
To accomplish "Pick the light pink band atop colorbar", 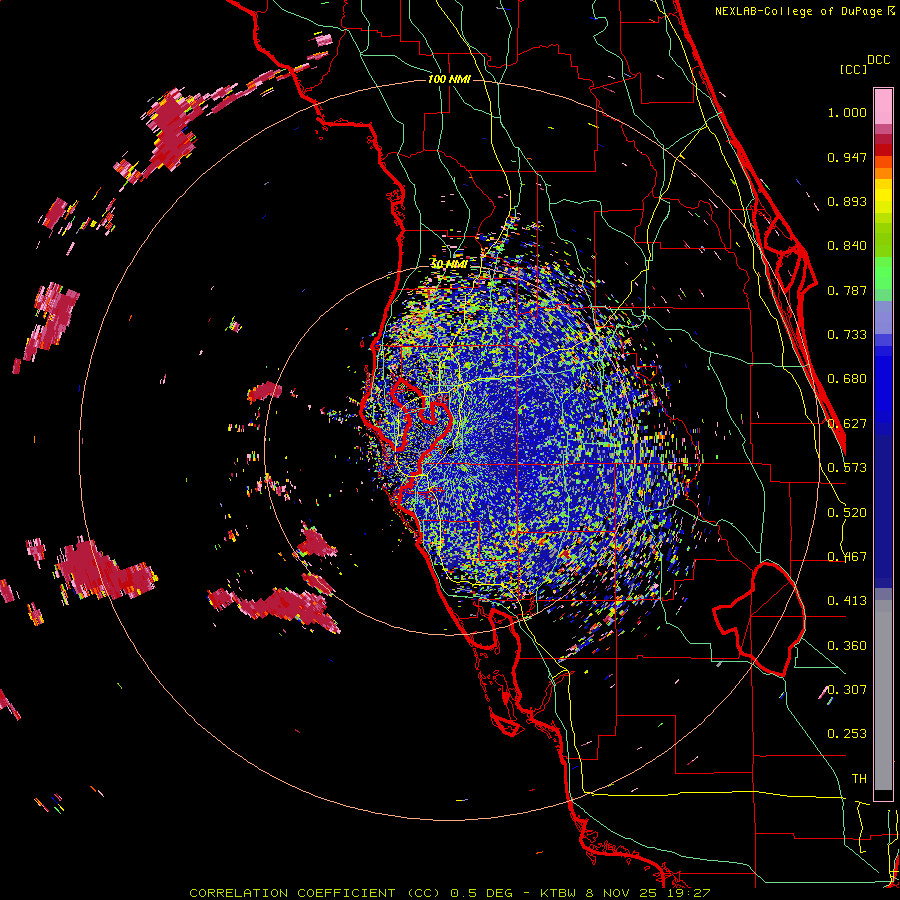I will click(883, 107).
